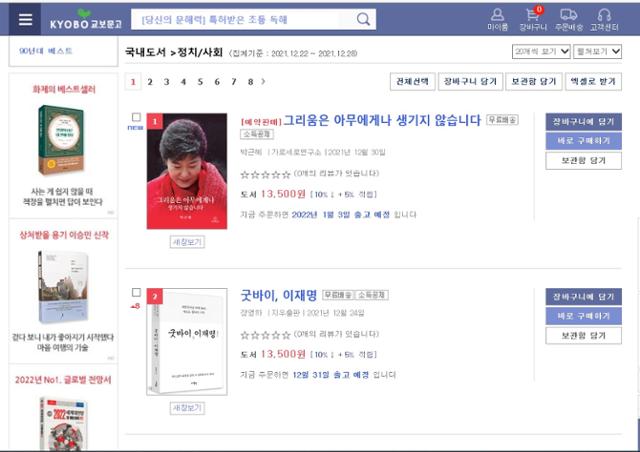Click the white 굿바이, 이재명 cover thumbnail

(187, 342)
